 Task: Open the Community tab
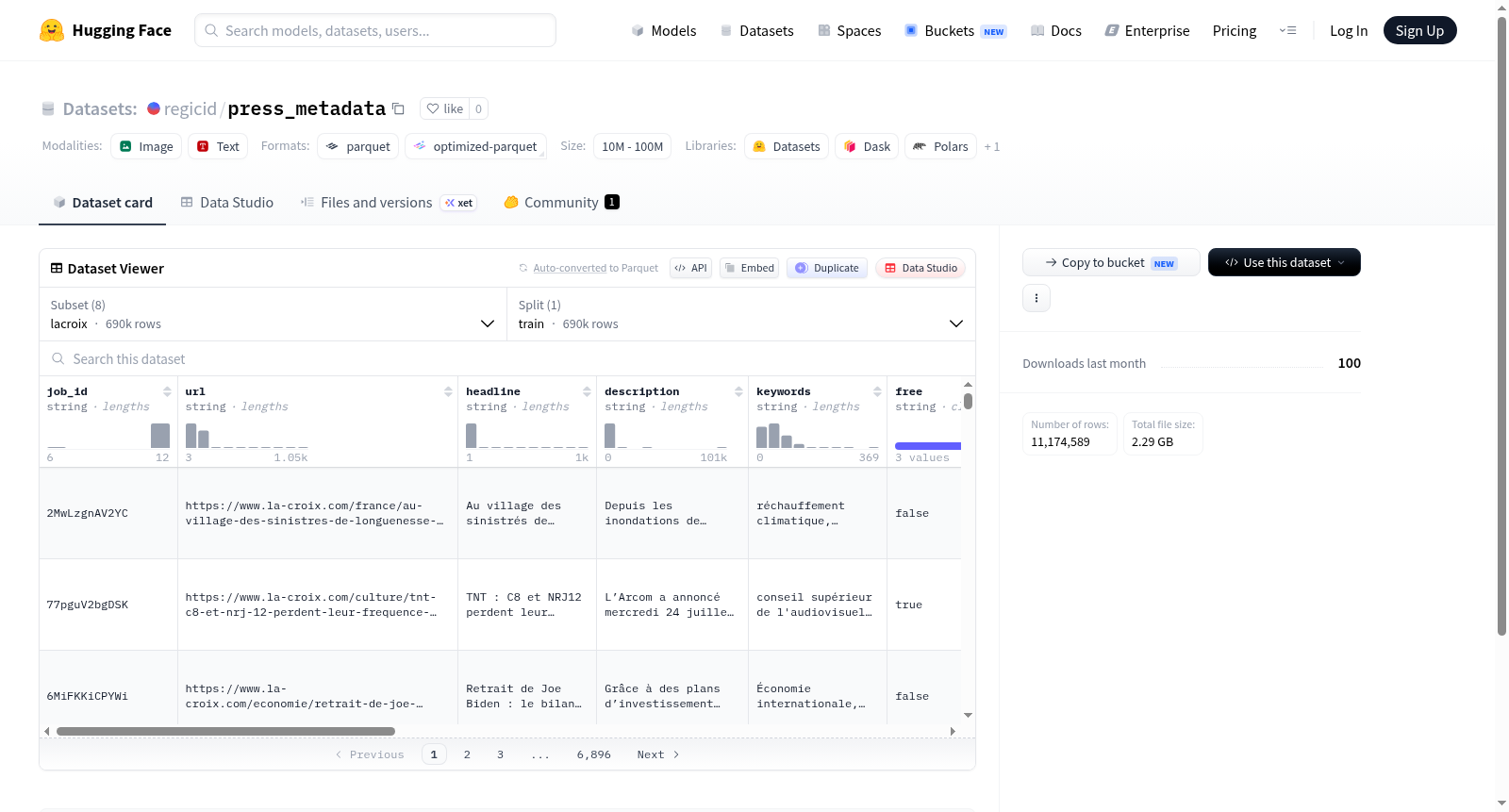(561, 202)
